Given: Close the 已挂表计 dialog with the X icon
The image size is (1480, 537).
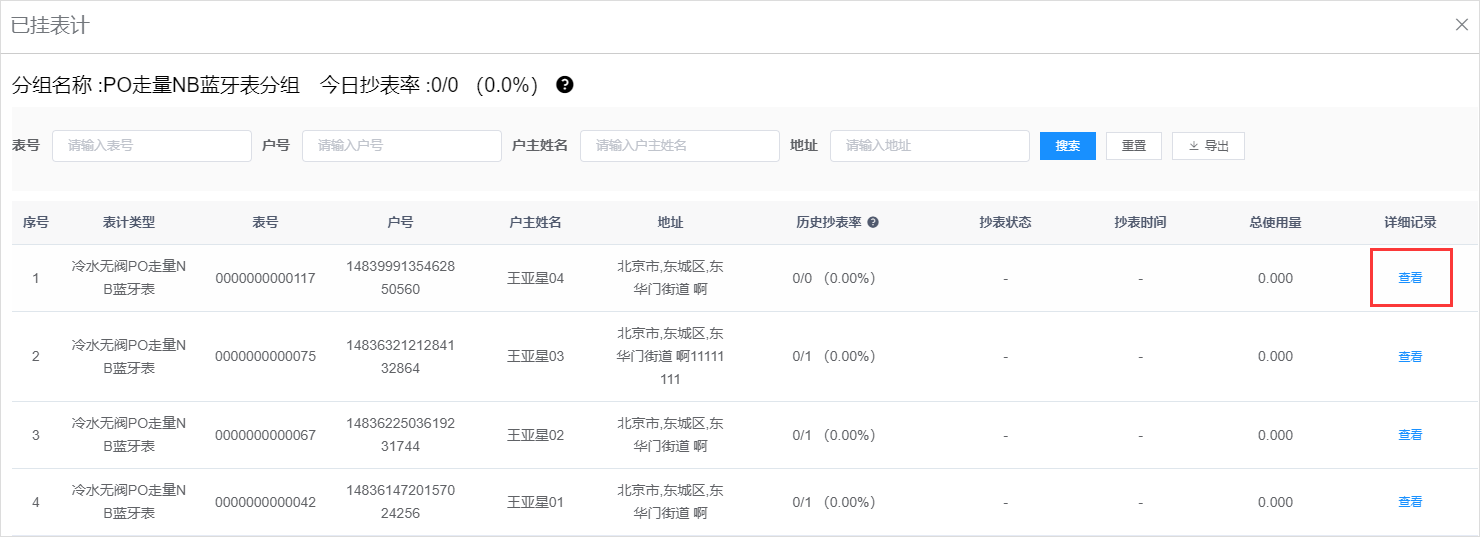Looking at the screenshot, I should point(1461,25).
